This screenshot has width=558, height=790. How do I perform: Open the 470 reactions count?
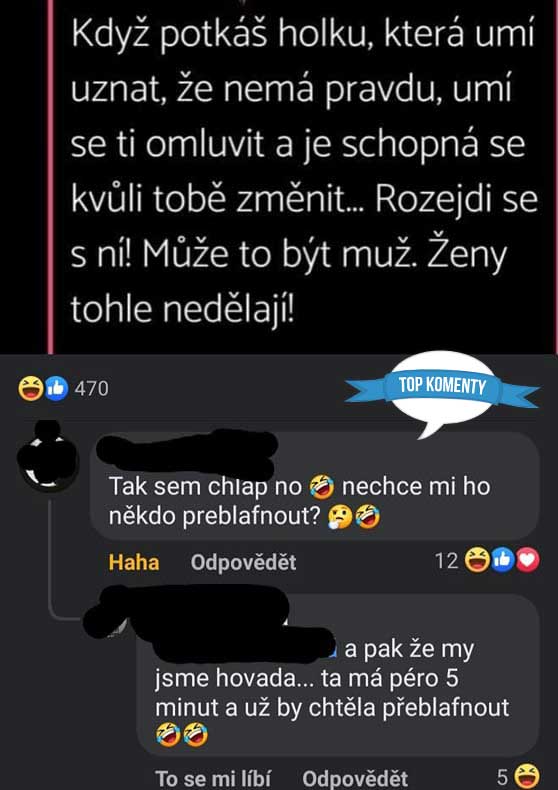91,388
